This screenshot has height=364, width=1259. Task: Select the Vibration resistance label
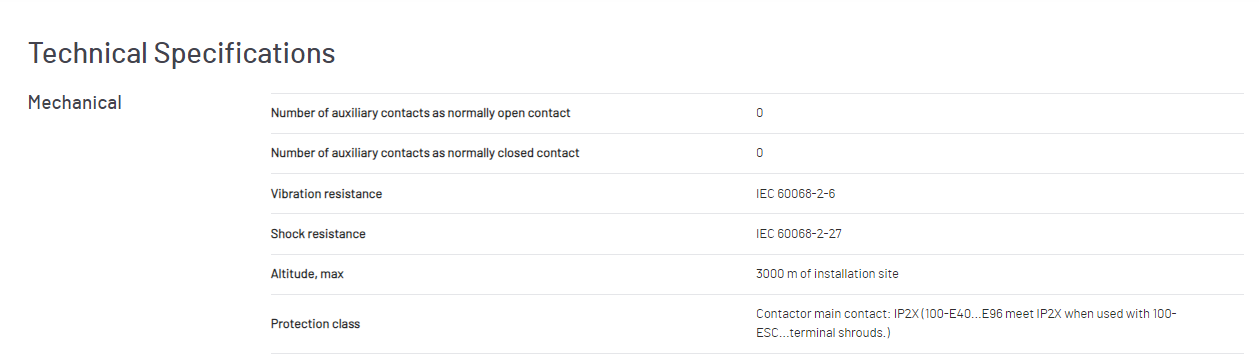[326, 194]
